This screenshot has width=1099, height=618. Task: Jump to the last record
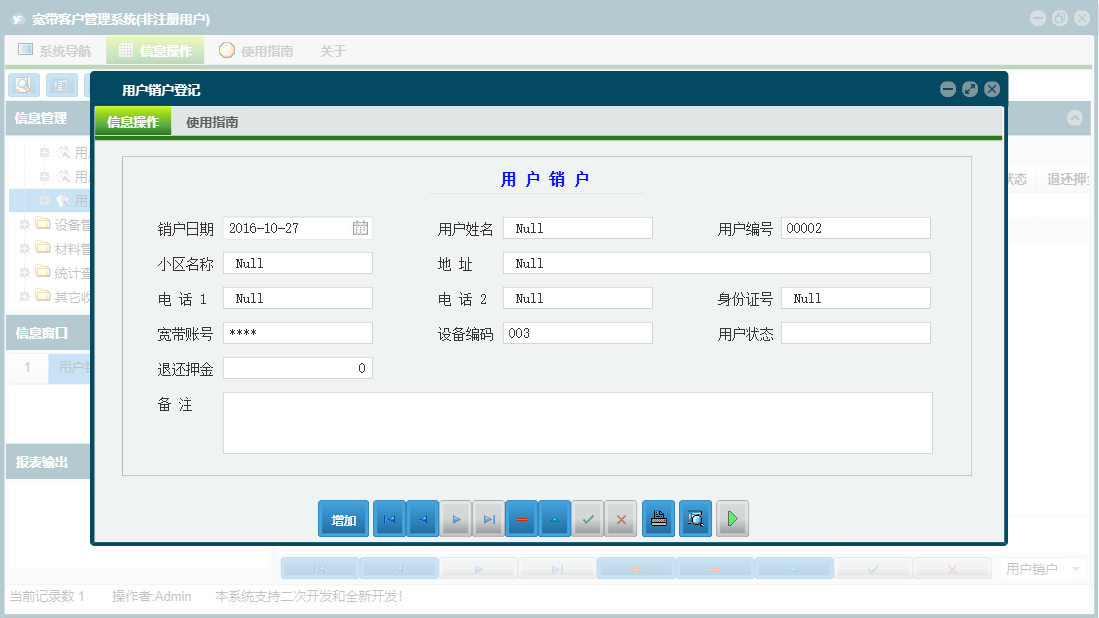(488, 518)
